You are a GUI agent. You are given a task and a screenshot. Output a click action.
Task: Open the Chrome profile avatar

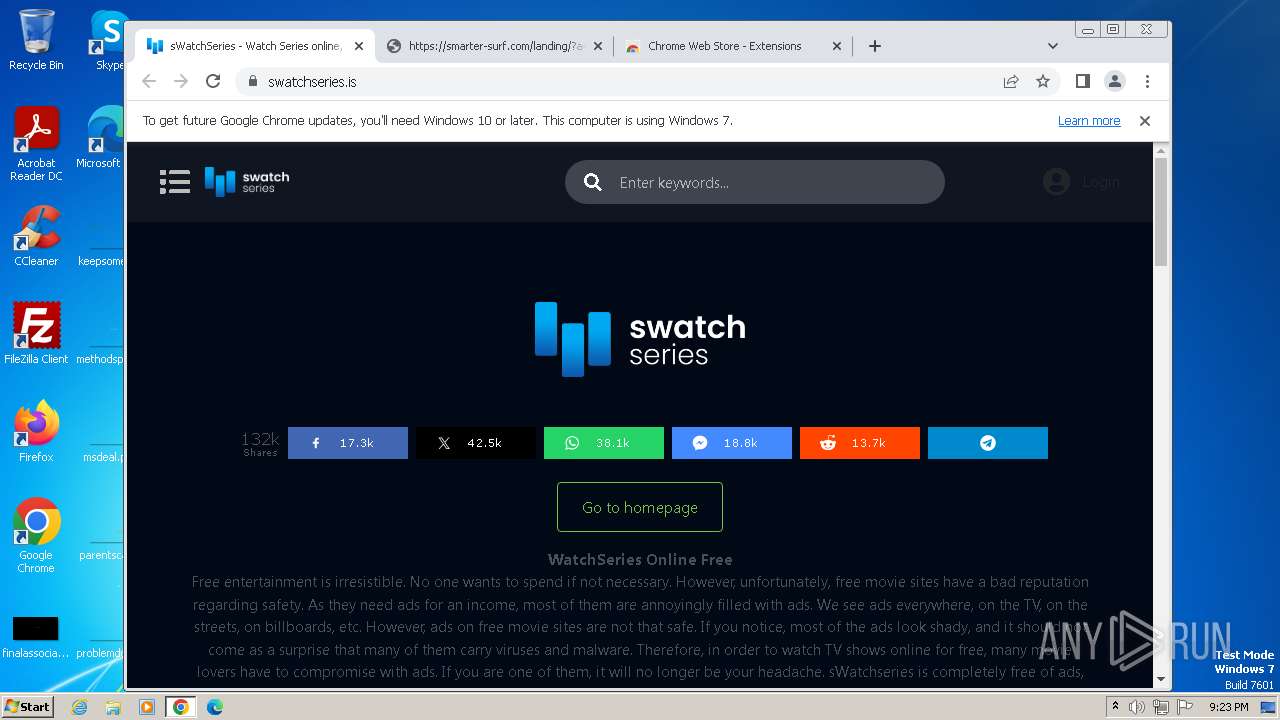click(1115, 81)
